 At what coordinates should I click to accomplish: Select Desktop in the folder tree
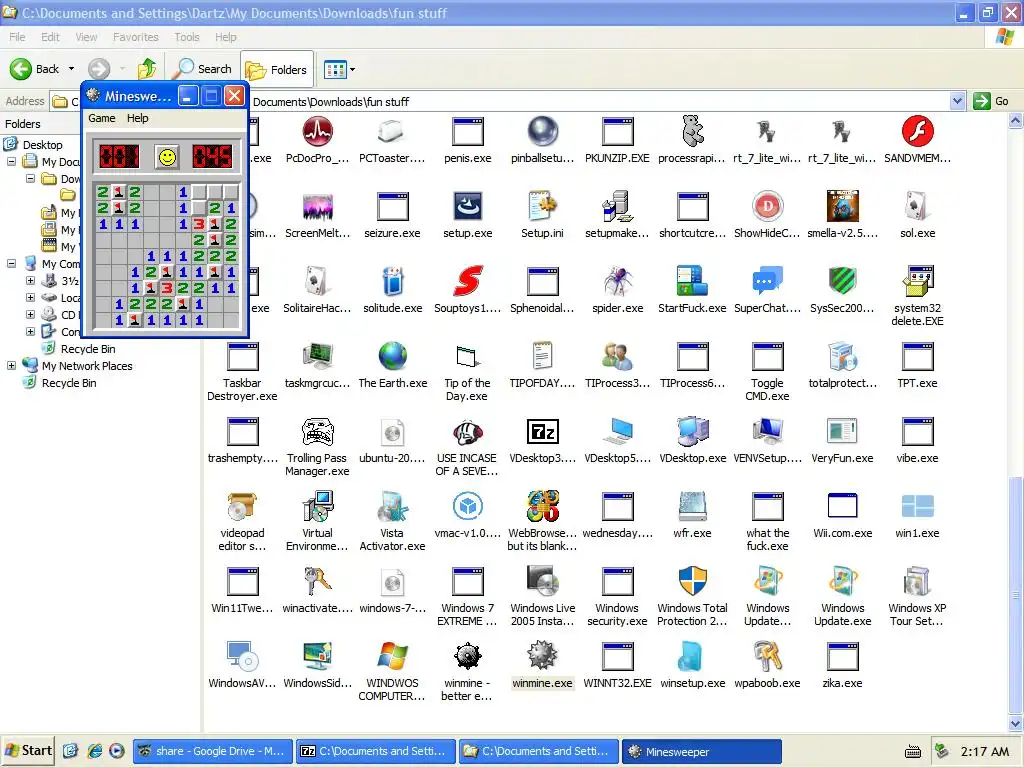[42, 144]
